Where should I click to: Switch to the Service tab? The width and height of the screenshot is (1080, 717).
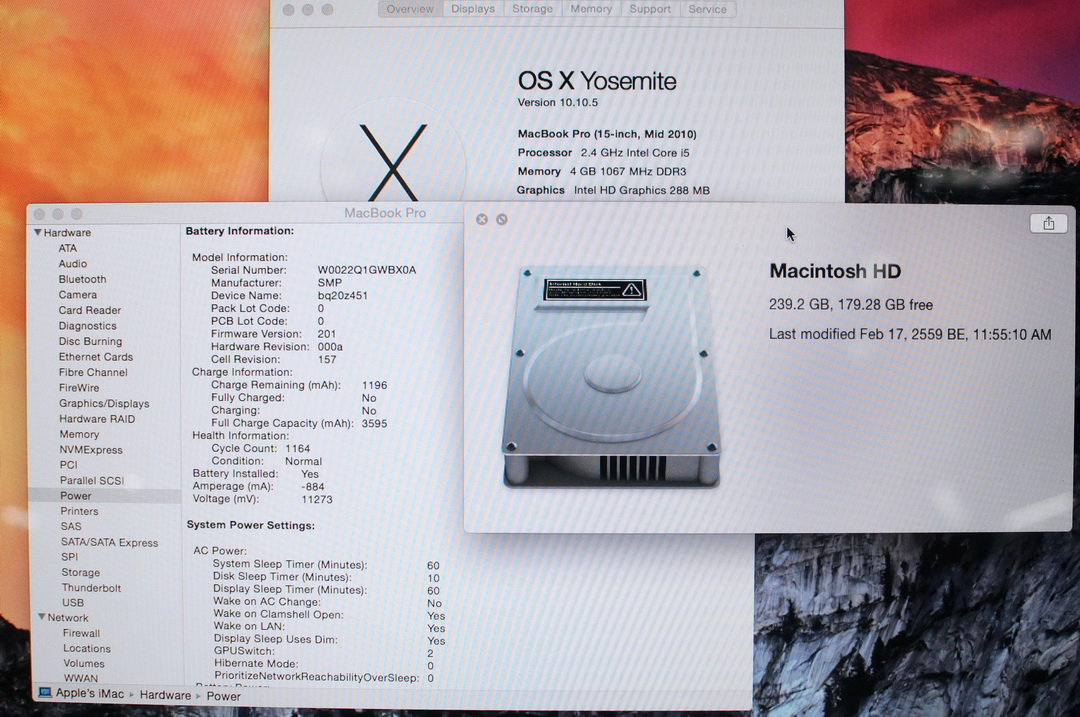tap(707, 9)
